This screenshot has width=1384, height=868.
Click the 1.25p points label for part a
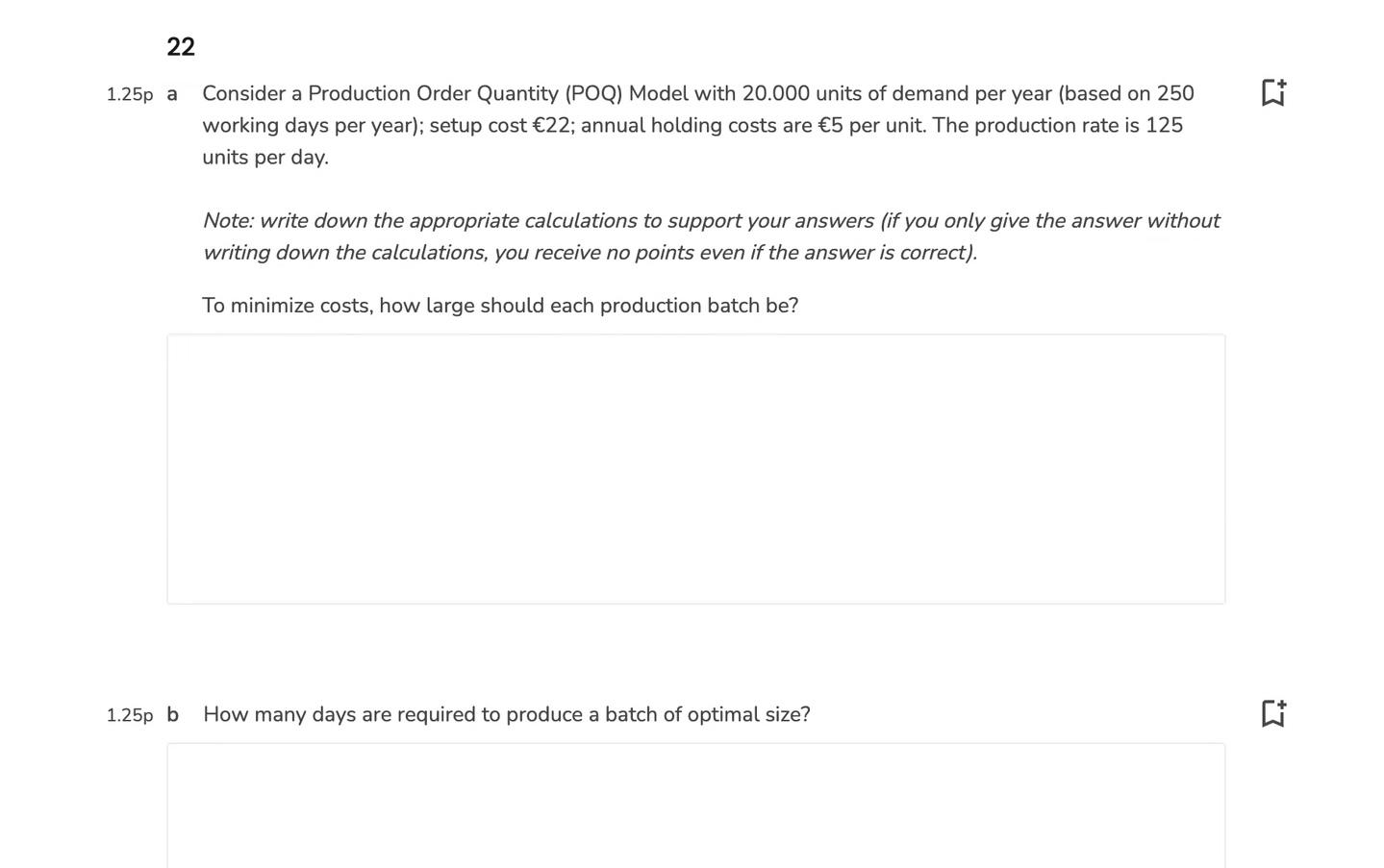129,94
